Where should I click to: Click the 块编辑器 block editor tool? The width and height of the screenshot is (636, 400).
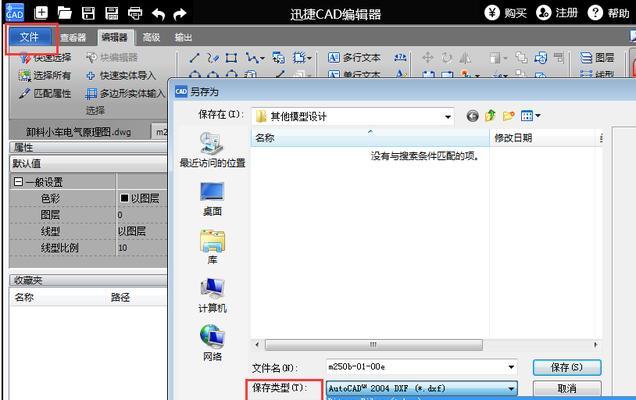point(112,58)
